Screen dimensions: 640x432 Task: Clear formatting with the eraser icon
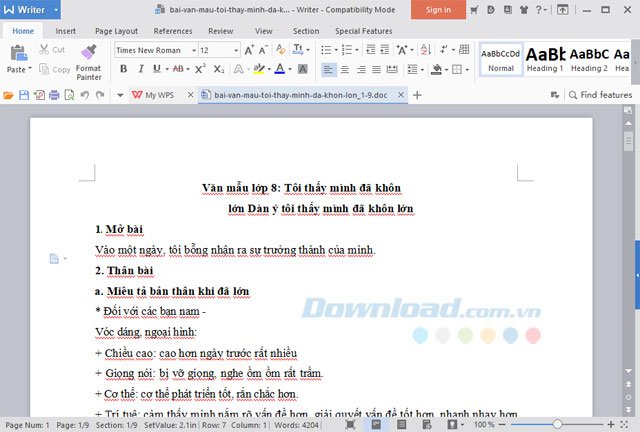click(x=280, y=49)
